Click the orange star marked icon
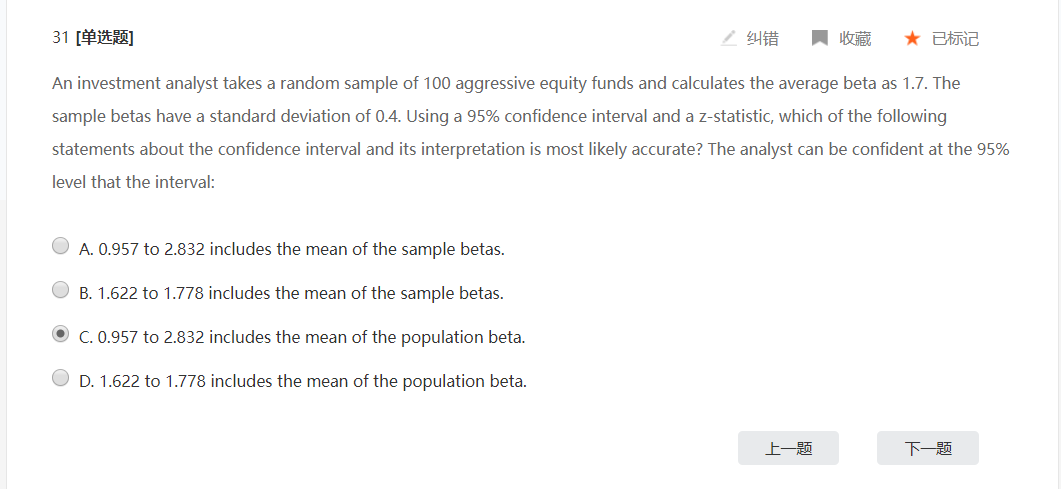Viewport: 1061px width, 489px height. (x=912, y=38)
